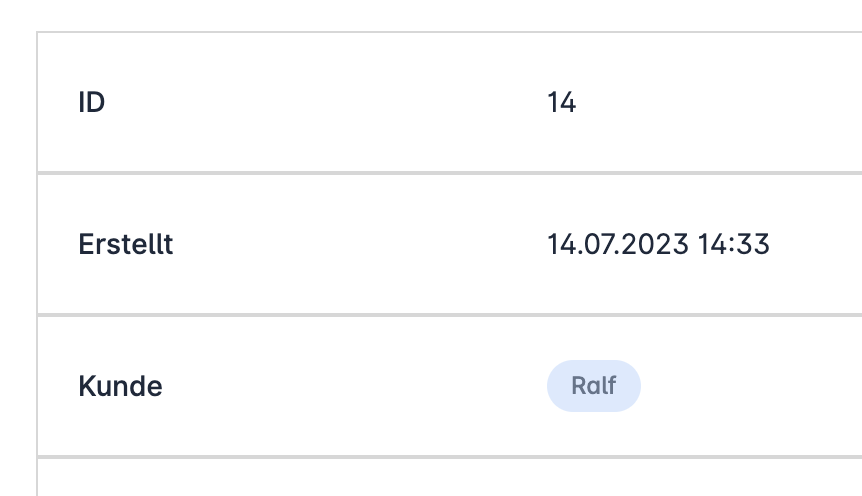
Task: Click the divider below the Kunde row
Action: click(x=400, y=457)
